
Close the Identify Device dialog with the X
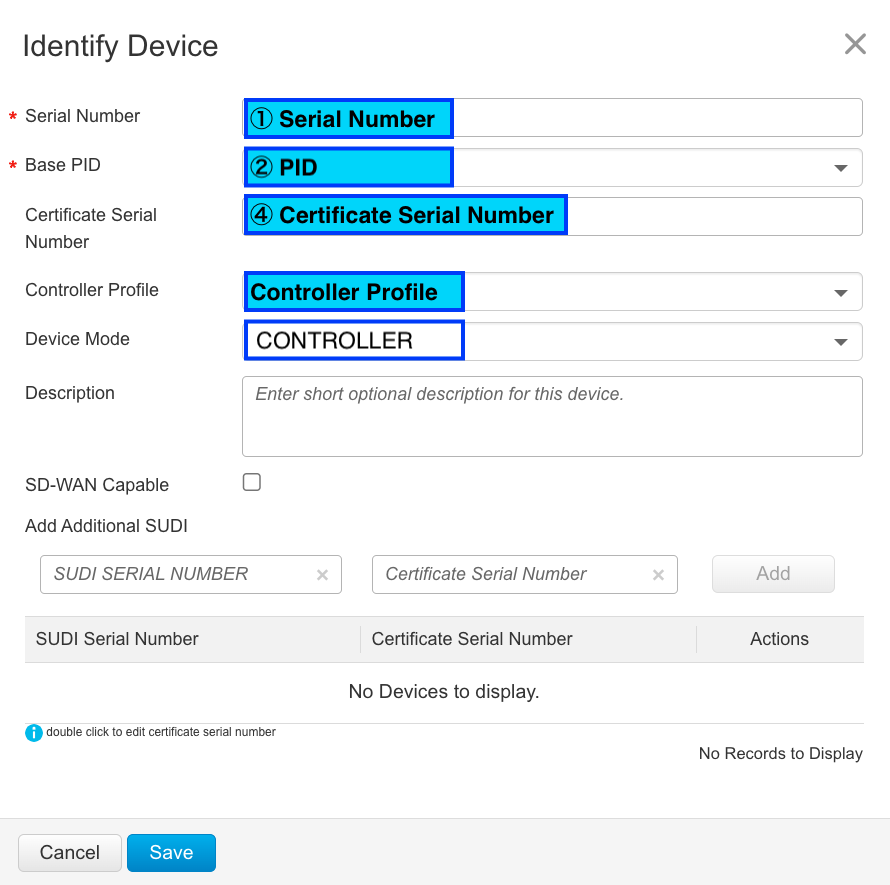point(855,44)
